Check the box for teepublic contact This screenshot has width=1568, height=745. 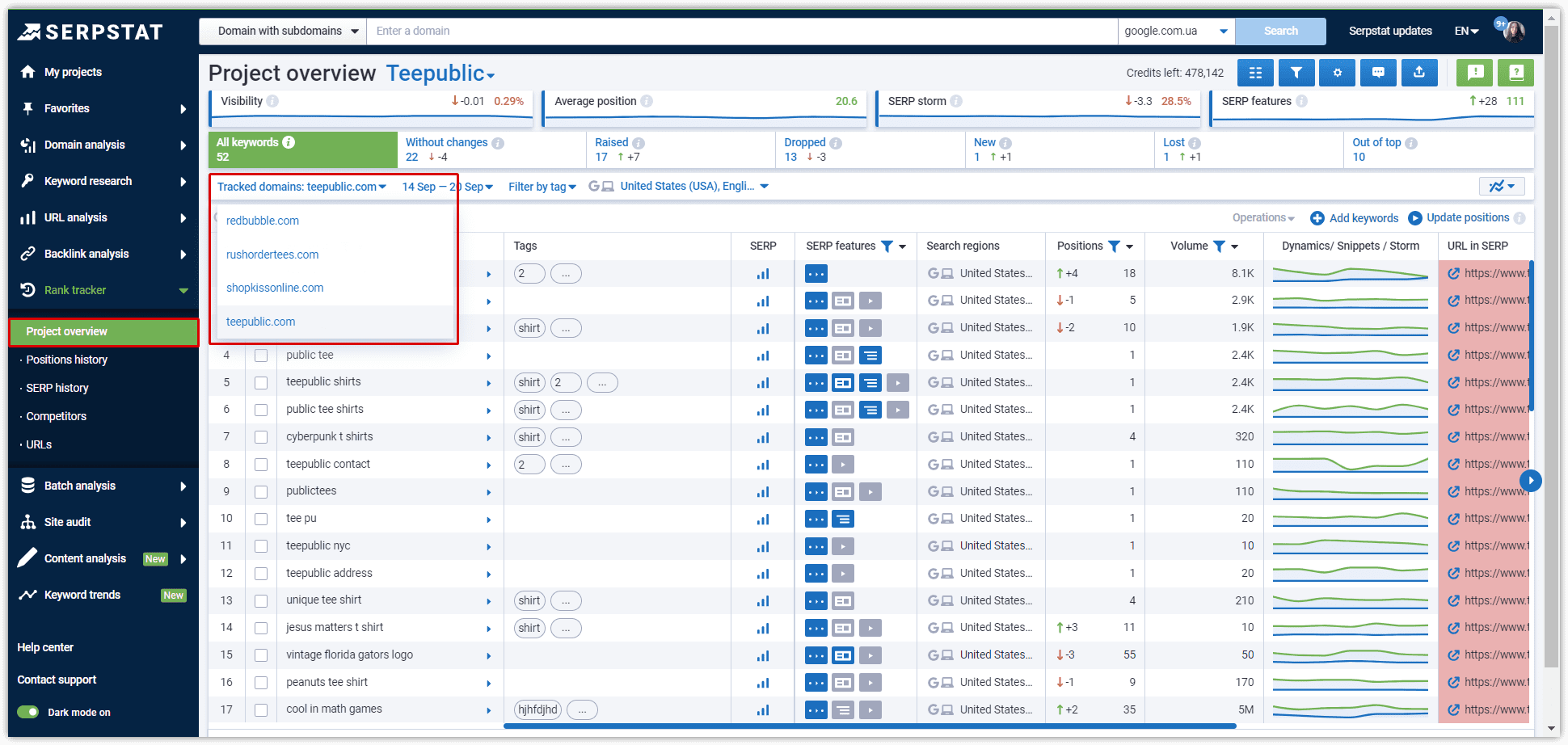click(261, 465)
